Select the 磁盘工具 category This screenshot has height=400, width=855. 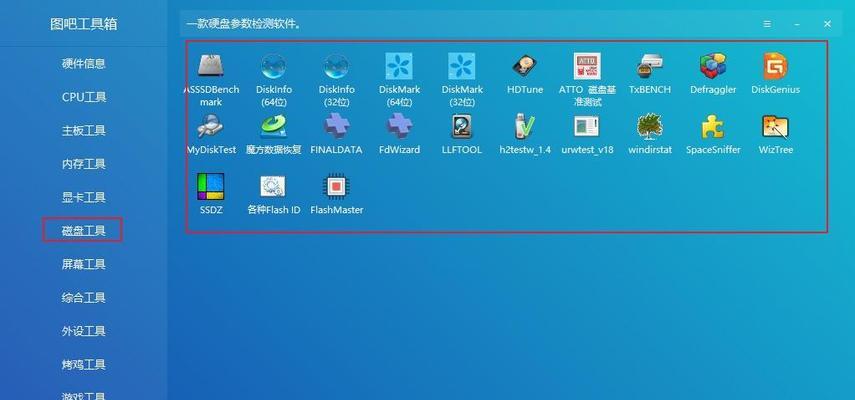click(x=83, y=231)
